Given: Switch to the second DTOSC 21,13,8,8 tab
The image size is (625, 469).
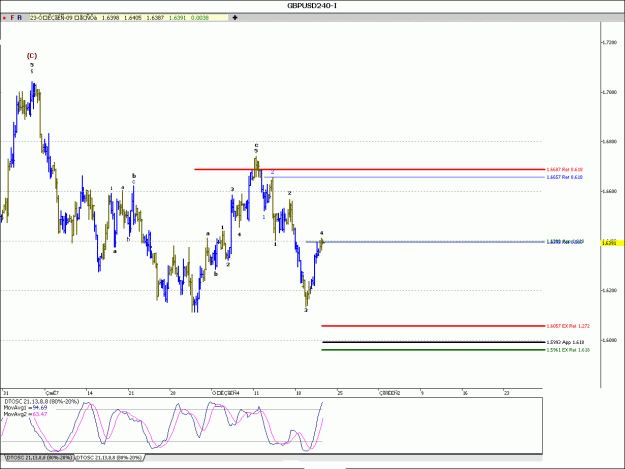Looking at the screenshot, I should click(x=109, y=457).
